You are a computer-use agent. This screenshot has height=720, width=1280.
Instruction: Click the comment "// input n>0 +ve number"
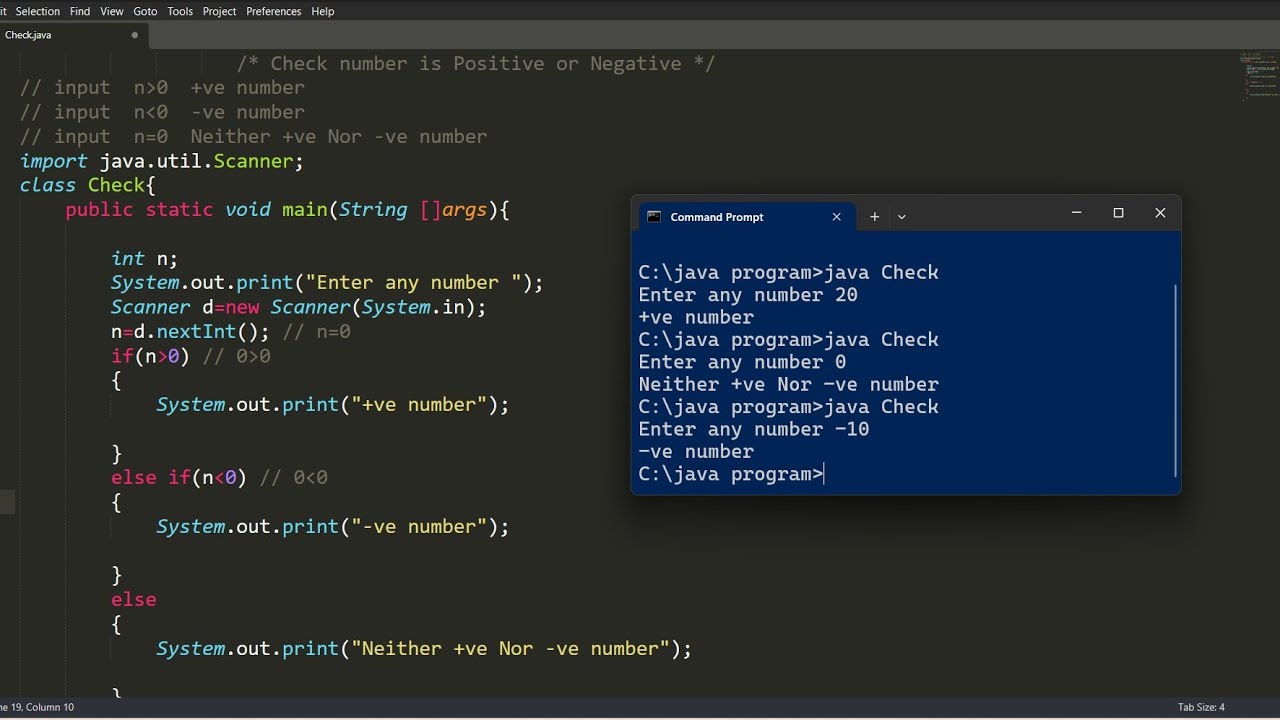pyautogui.click(x=162, y=88)
